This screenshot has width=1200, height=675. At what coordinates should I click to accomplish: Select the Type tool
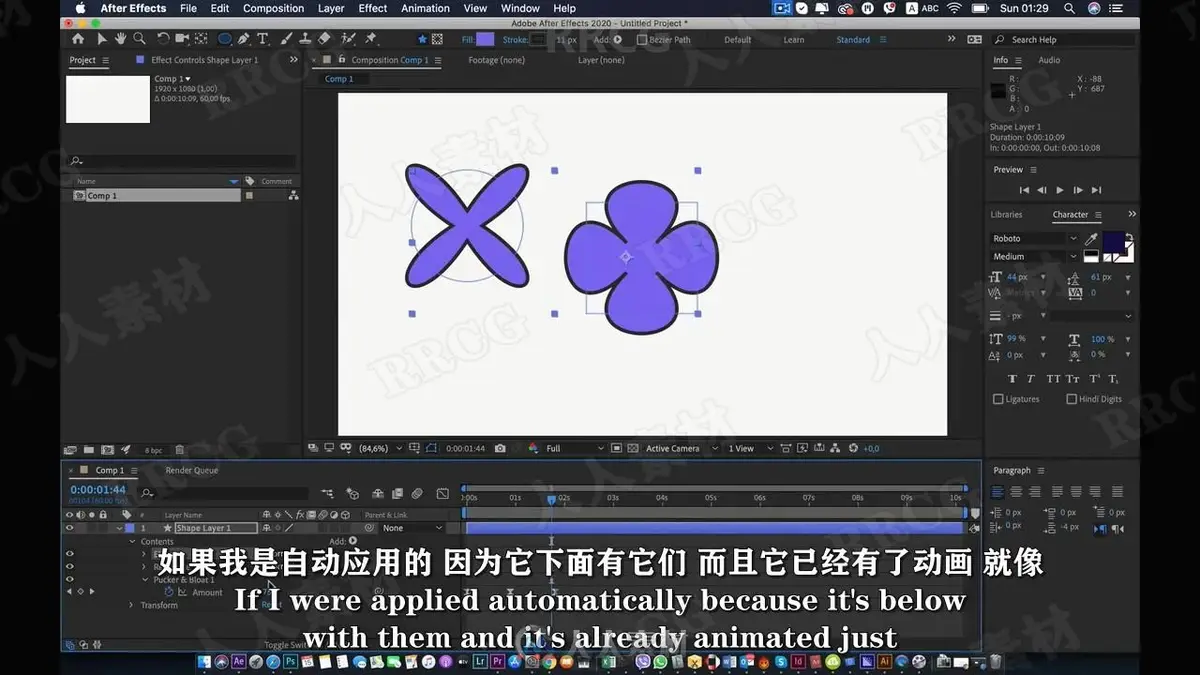263,39
